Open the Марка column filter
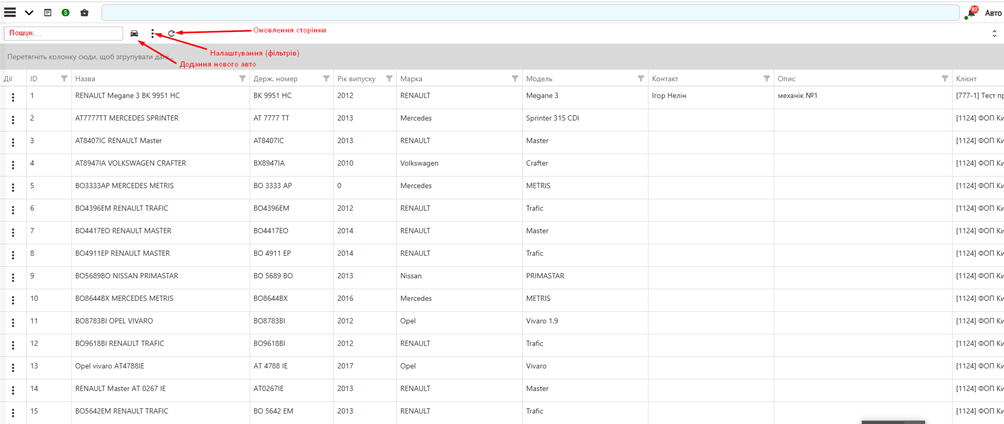This screenshot has height=424, width=1004. 515,78
